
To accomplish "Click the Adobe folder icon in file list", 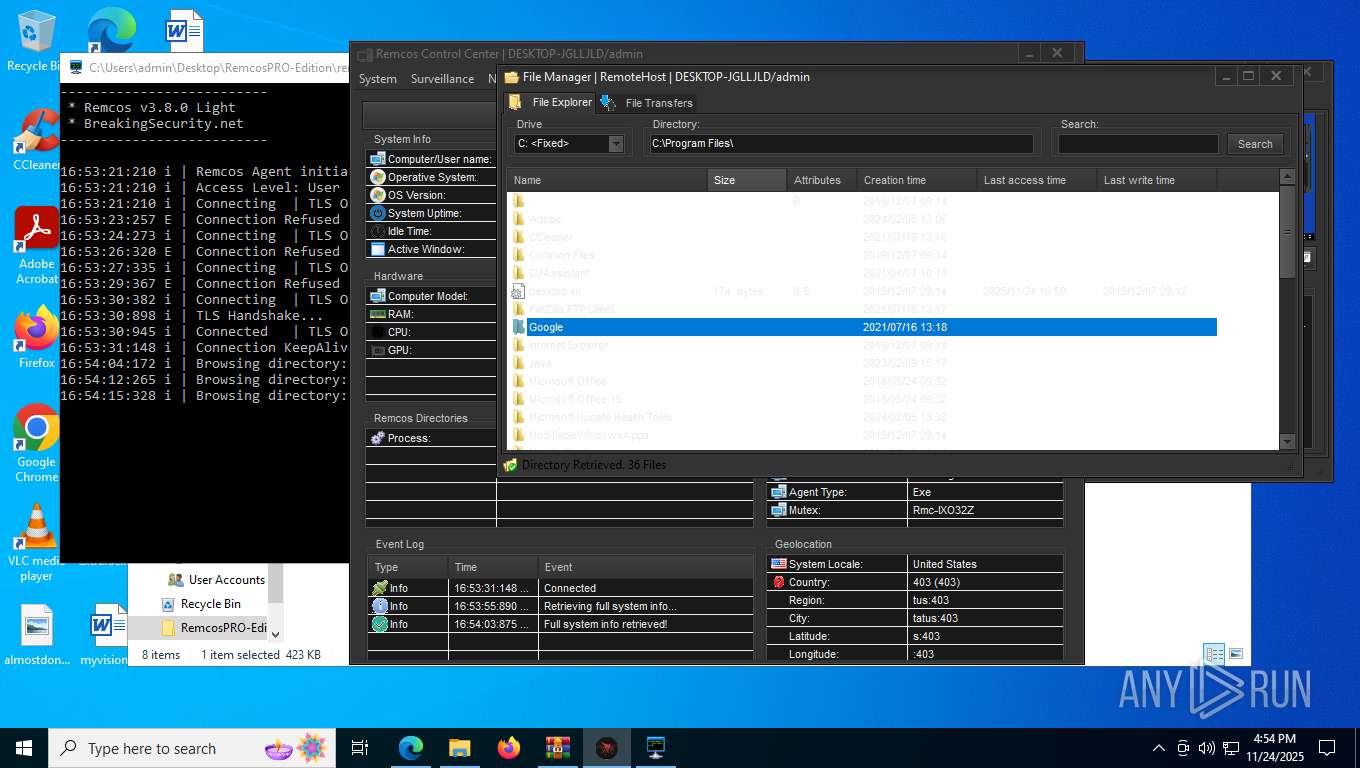I will [x=518, y=219].
